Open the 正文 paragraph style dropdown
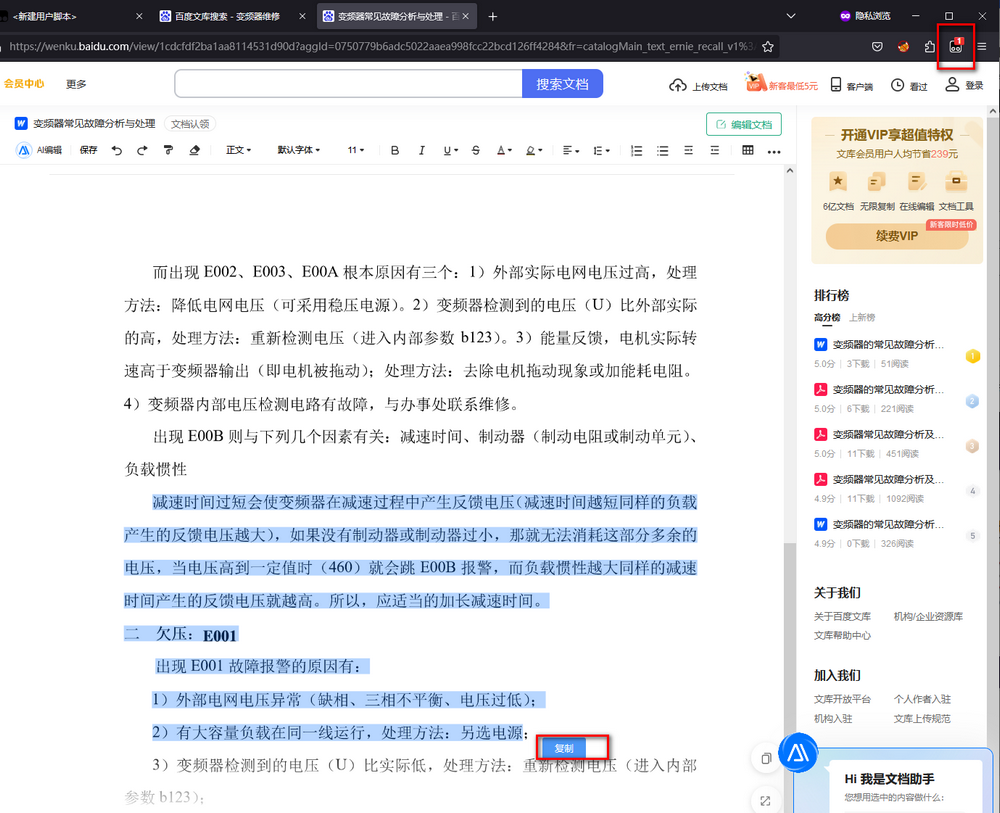This screenshot has height=813, width=1000. [x=238, y=150]
